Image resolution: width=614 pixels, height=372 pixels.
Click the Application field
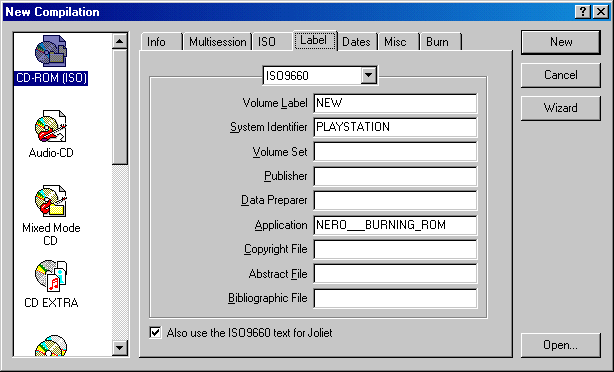point(395,225)
